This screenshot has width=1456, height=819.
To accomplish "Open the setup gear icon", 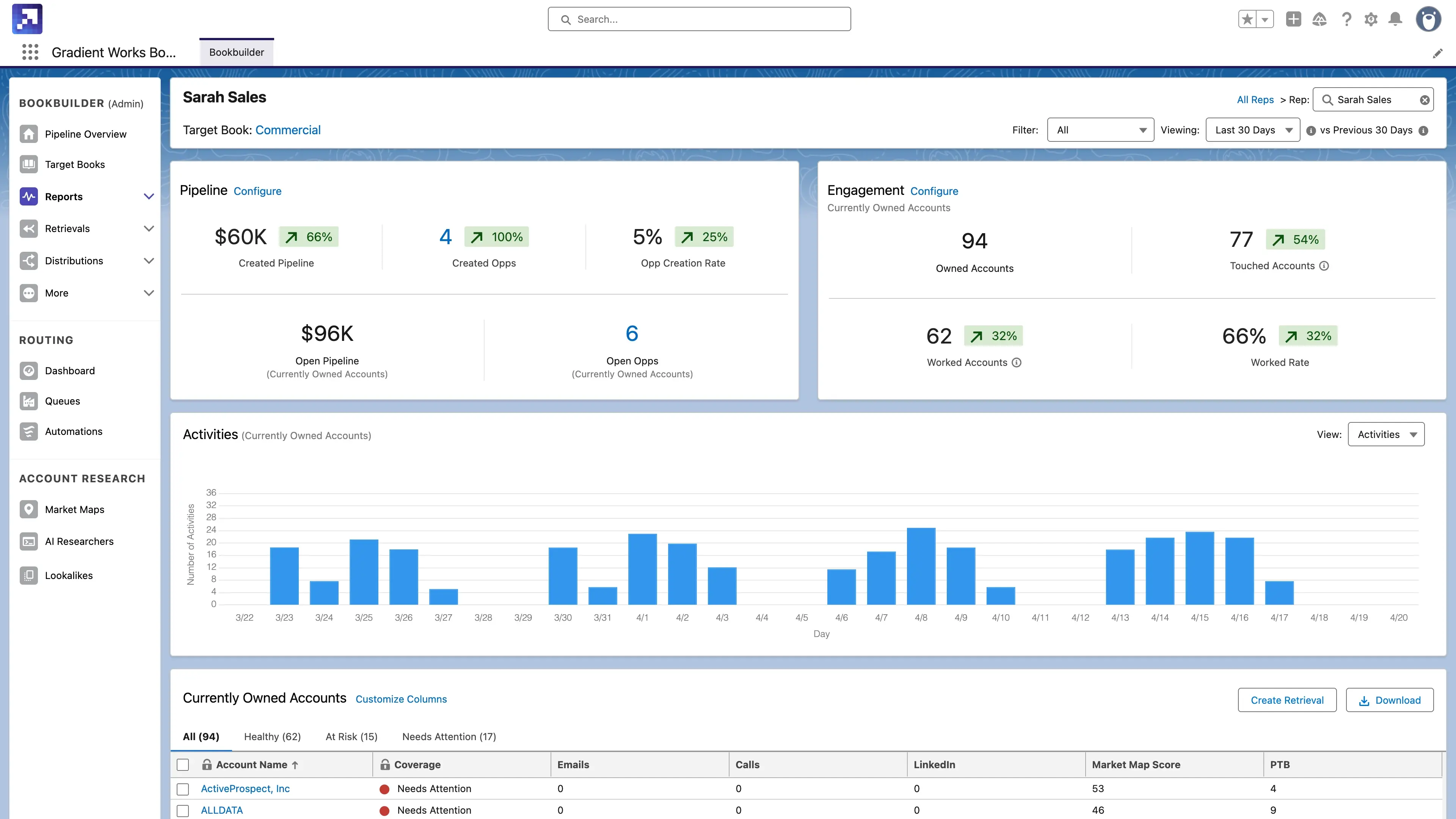I will tap(1371, 19).
